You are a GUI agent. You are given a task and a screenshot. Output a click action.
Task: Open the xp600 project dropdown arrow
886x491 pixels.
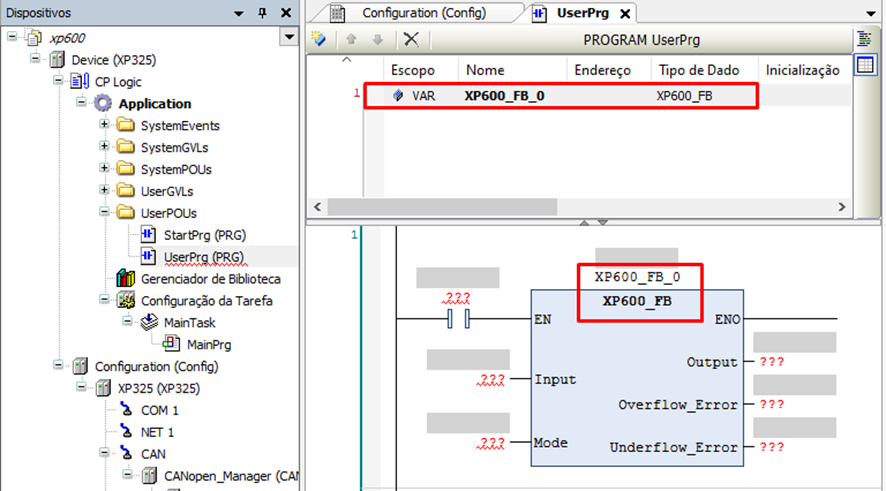click(x=289, y=37)
